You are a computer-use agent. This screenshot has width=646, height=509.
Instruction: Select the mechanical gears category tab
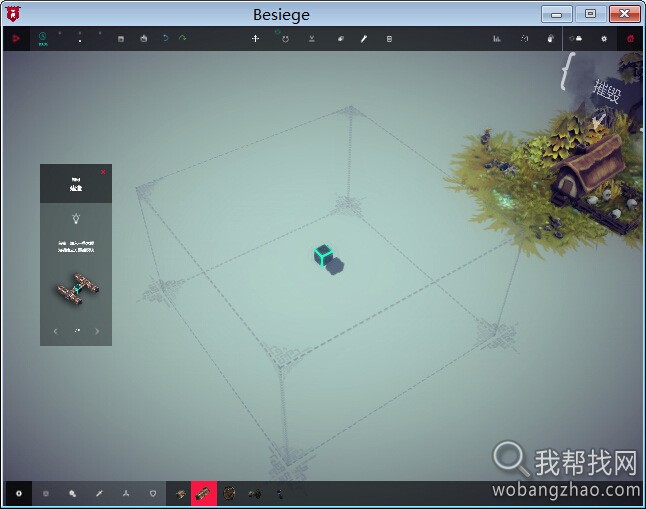[x=72, y=493]
